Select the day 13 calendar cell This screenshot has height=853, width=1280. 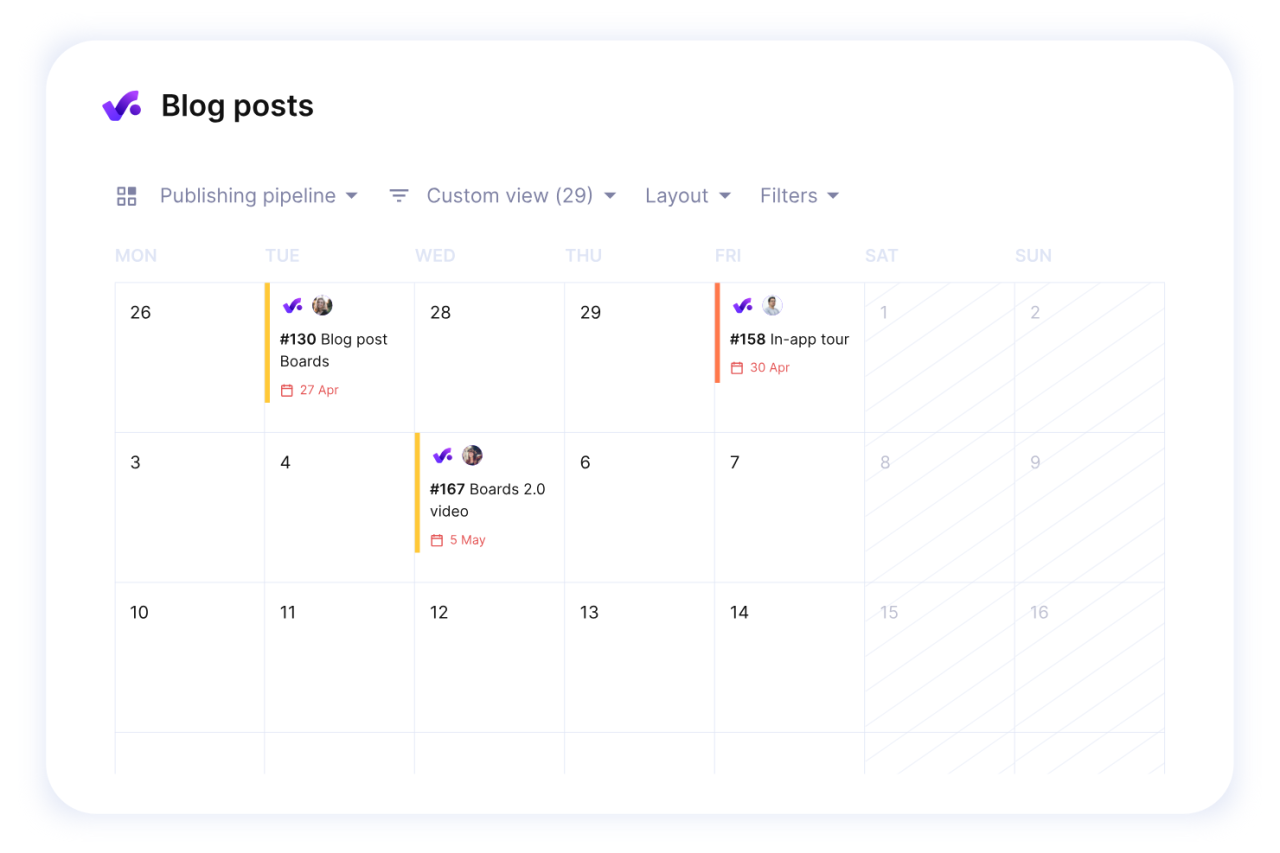(639, 657)
